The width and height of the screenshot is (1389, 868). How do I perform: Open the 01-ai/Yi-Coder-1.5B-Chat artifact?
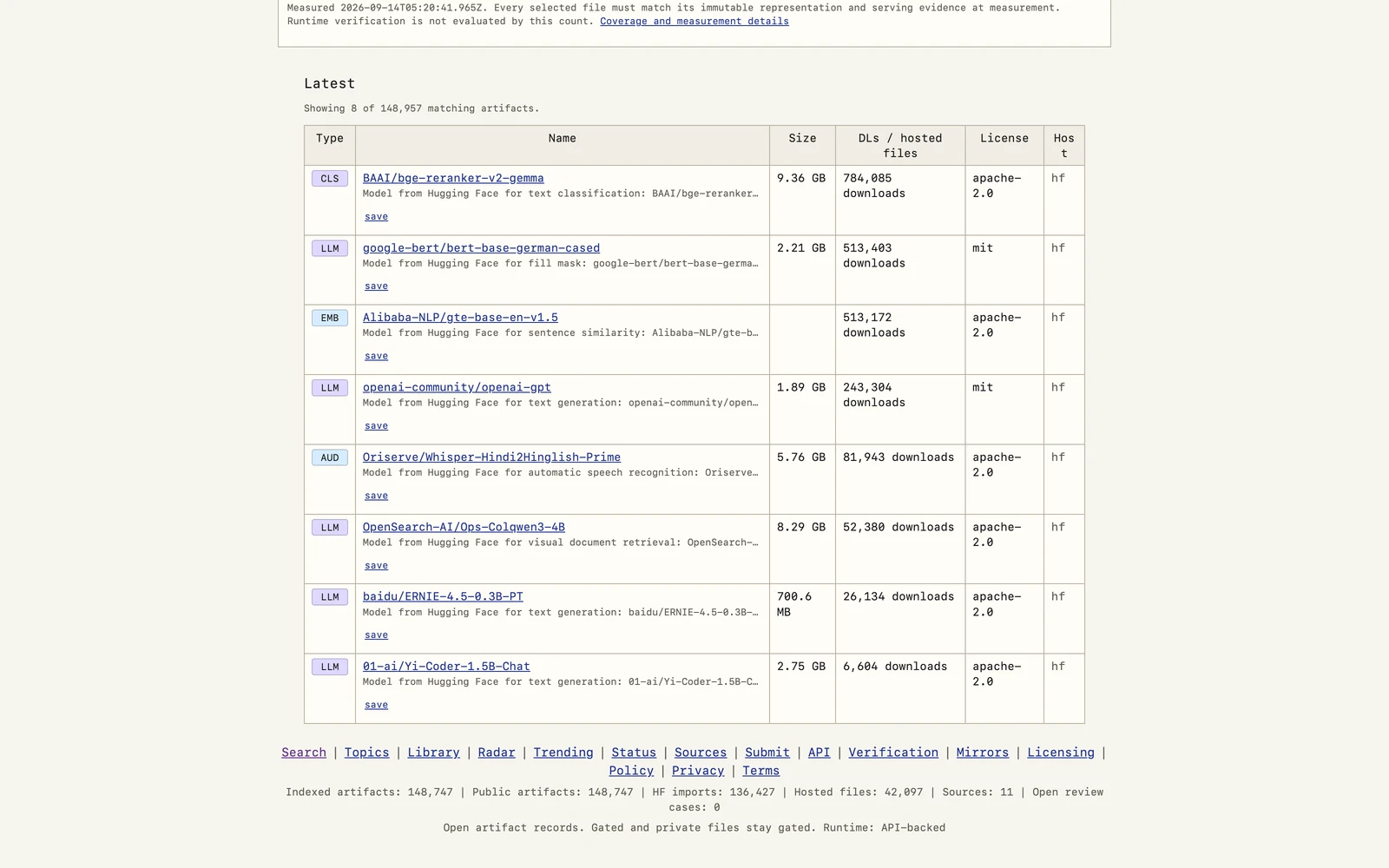(x=446, y=667)
